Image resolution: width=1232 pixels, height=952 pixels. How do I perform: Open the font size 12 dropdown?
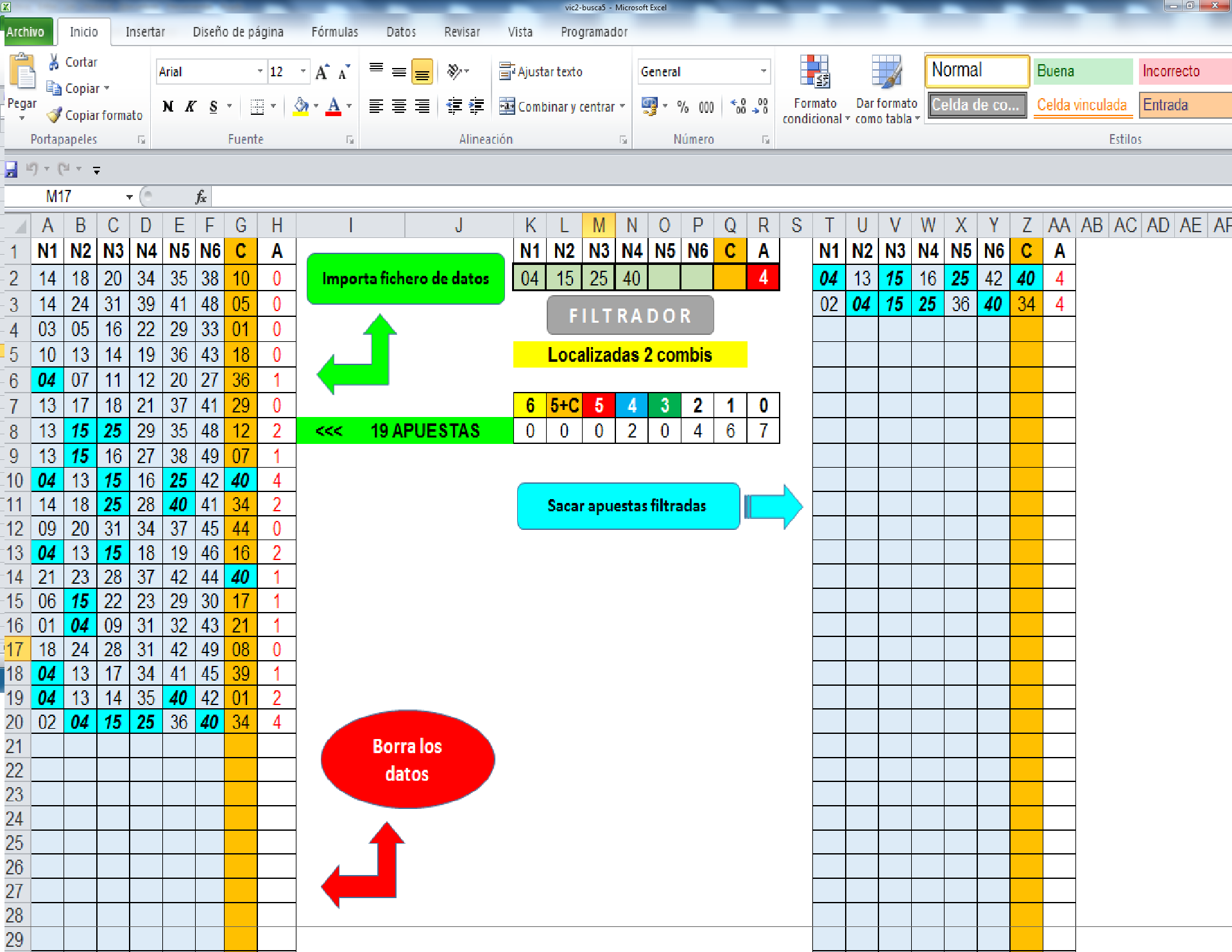point(304,72)
